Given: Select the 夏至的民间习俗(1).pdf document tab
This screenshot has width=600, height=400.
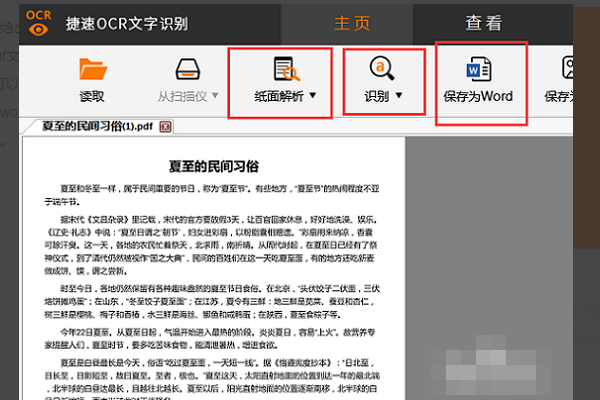Looking at the screenshot, I should point(97,126).
